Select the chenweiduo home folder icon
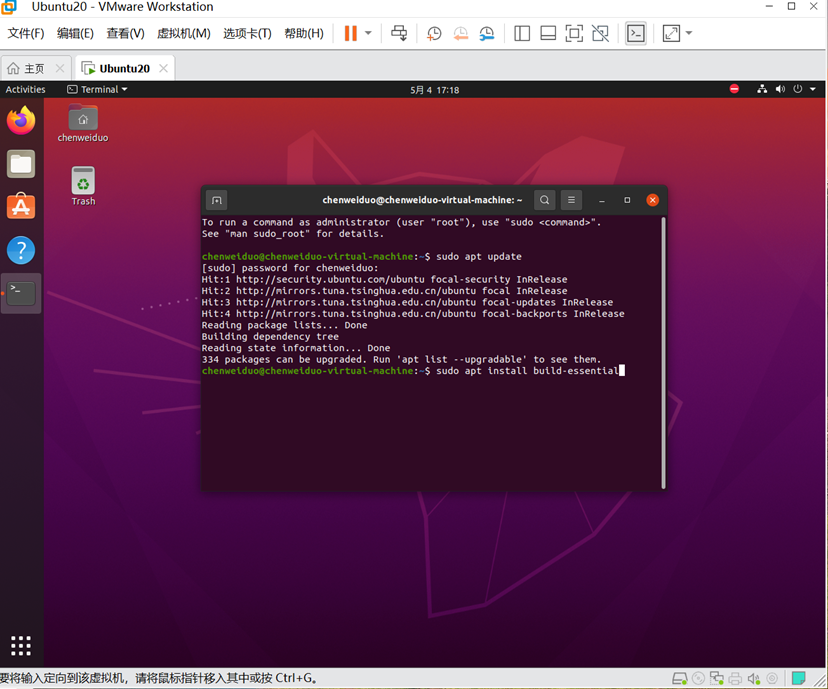The height and width of the screenshot is (689, 828). click(x=83, y=124)
